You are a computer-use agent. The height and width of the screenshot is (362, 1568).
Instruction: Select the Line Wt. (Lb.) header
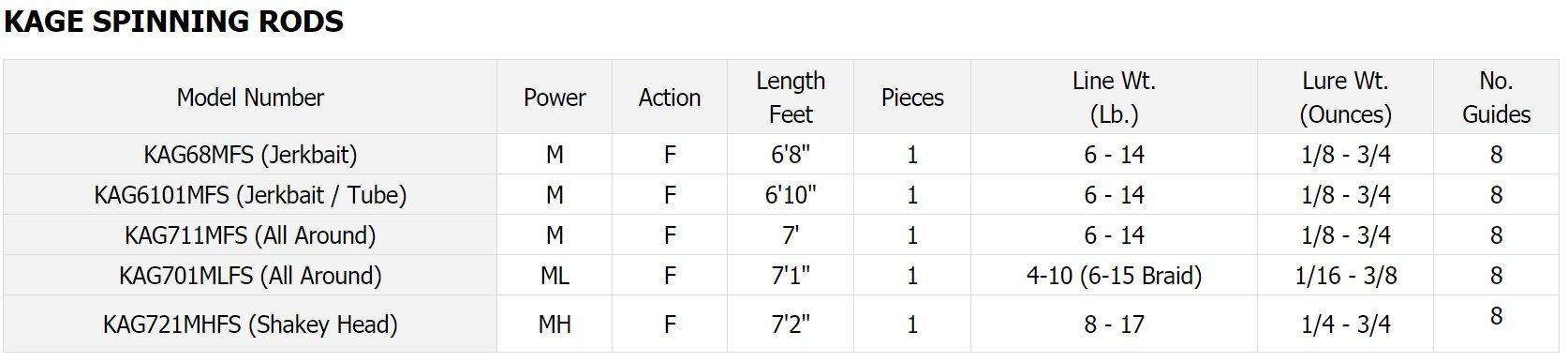(x=1114, y=98)
